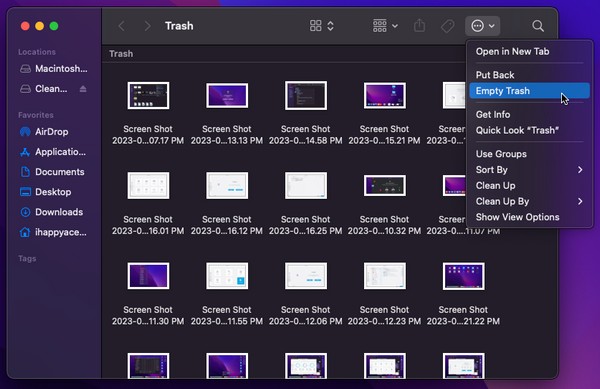Select Screen Shot 14.58 PM thumbnail
Image resolution: width=600 pixels, height=389 pixels.
[x=306, y=95]
